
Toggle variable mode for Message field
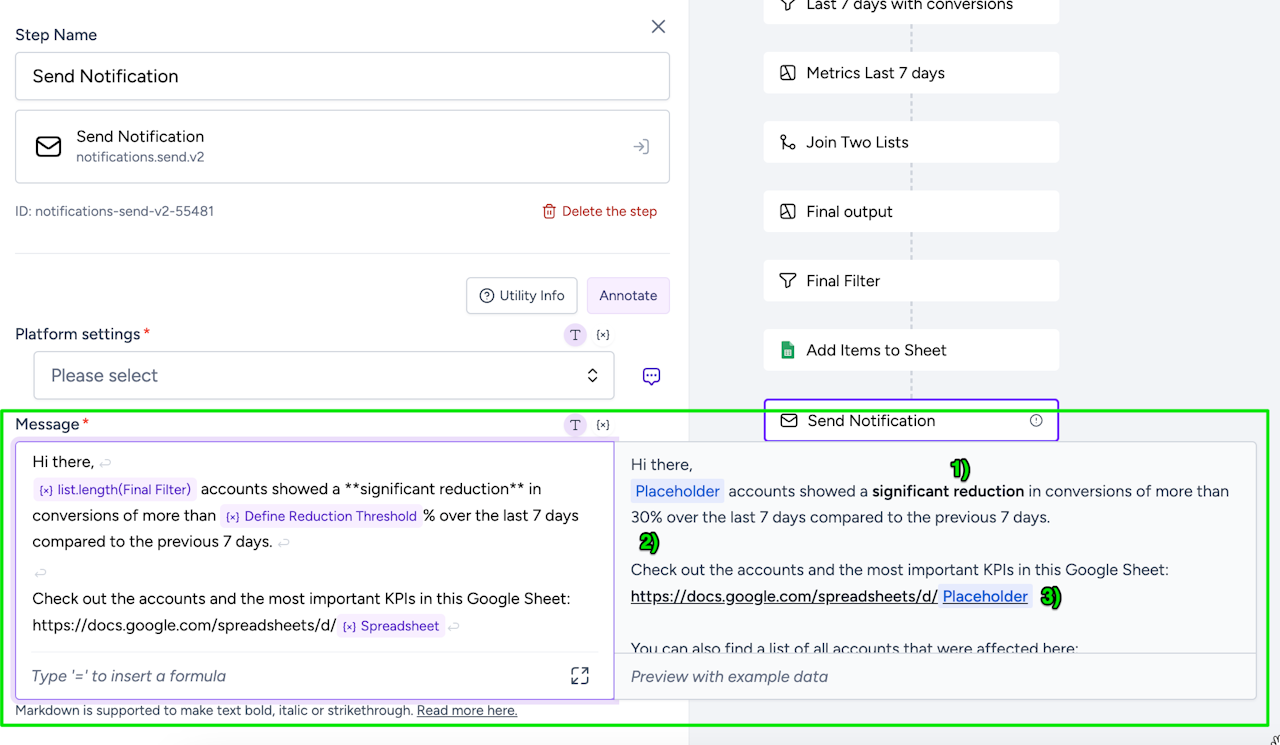tap(603, 425)
